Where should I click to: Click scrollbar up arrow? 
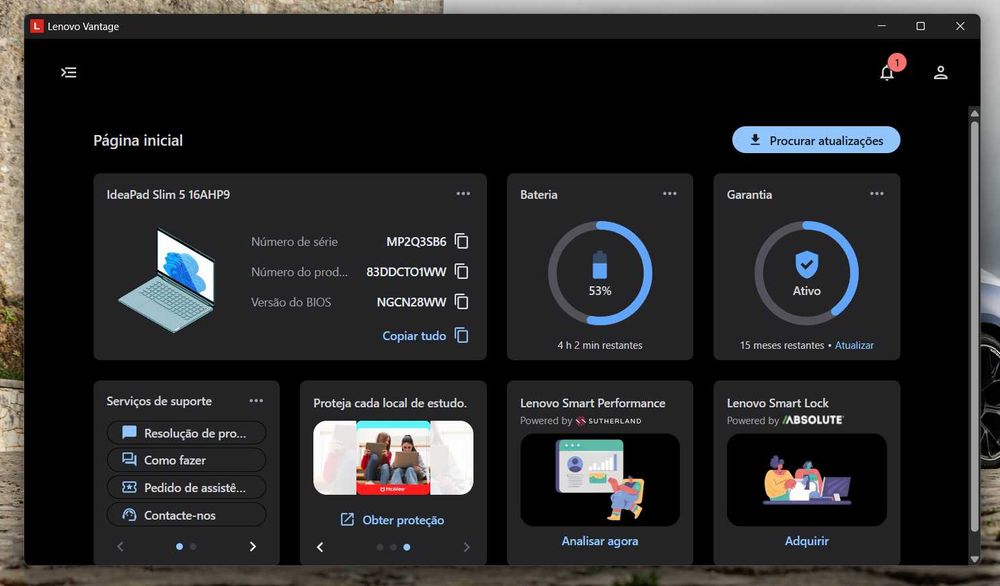coord(974,114)
